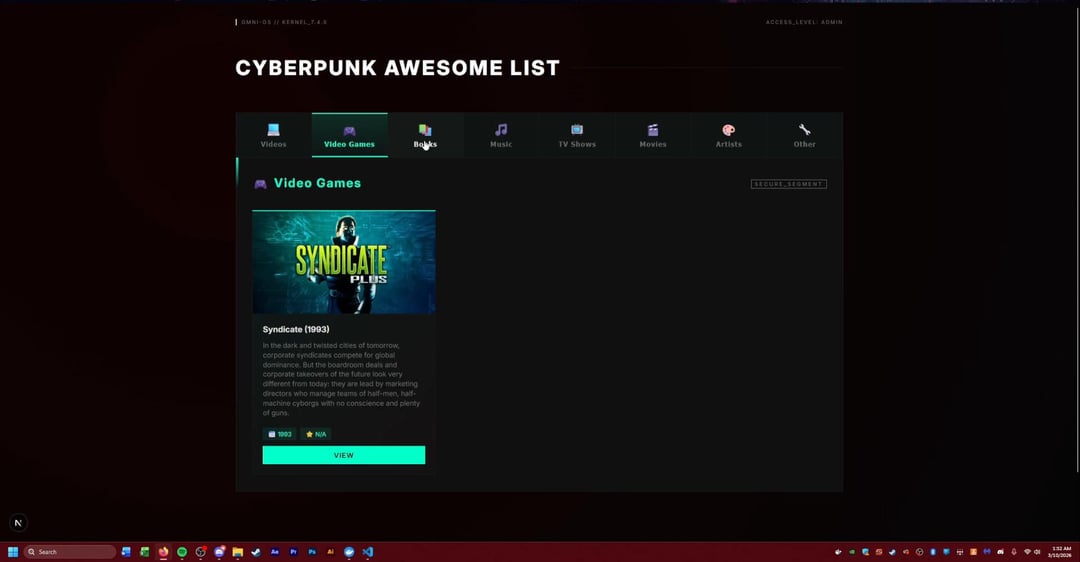The image size is (1080, 562).
Task: Click the Syndicate (1993) title
Action: pyautogui.click(x=296, y=329)
